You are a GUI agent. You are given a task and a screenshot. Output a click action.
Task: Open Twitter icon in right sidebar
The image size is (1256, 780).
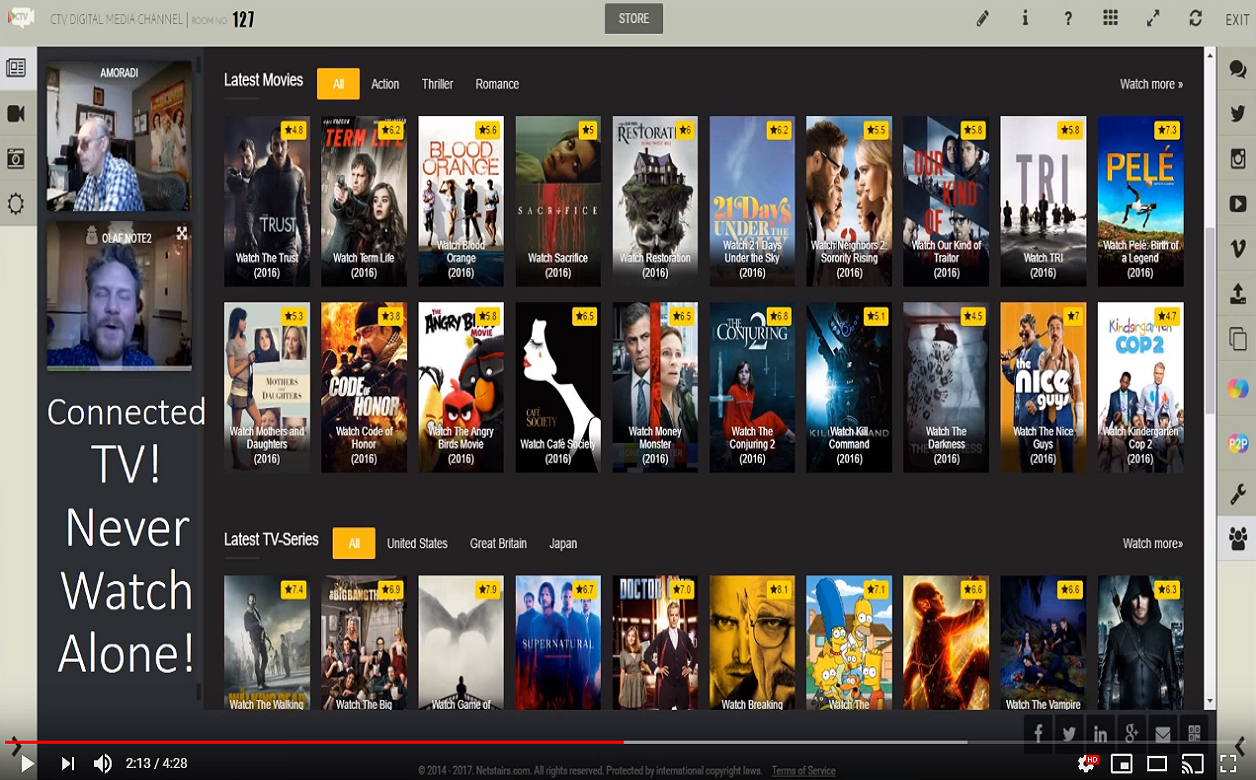pos(1237,114)
